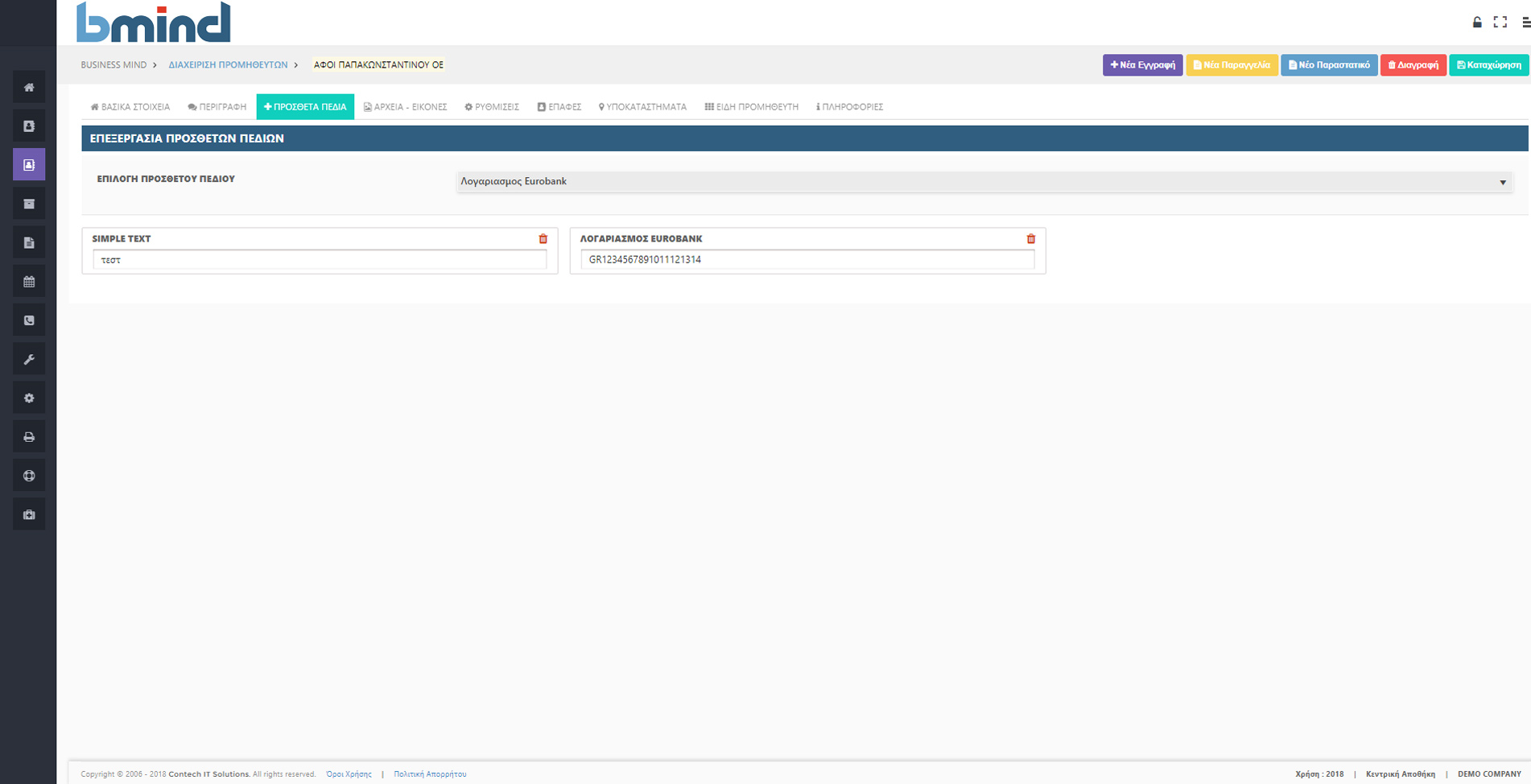Open the Όροι Χρήσης footer link
The image size is (1531, 784).
point(349,774)
